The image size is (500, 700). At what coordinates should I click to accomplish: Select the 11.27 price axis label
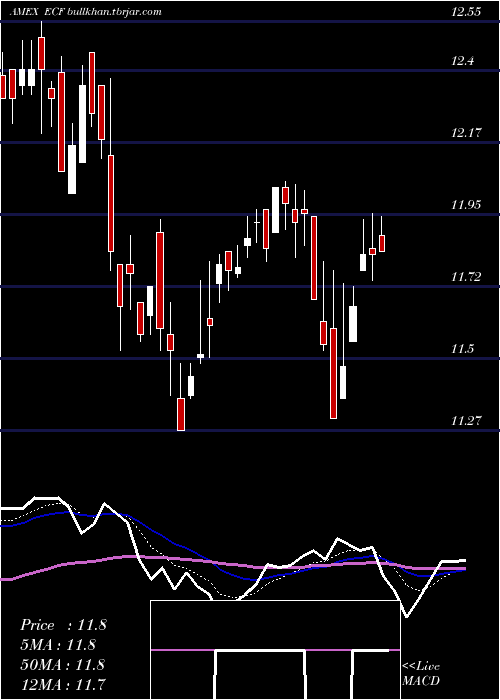466,421
